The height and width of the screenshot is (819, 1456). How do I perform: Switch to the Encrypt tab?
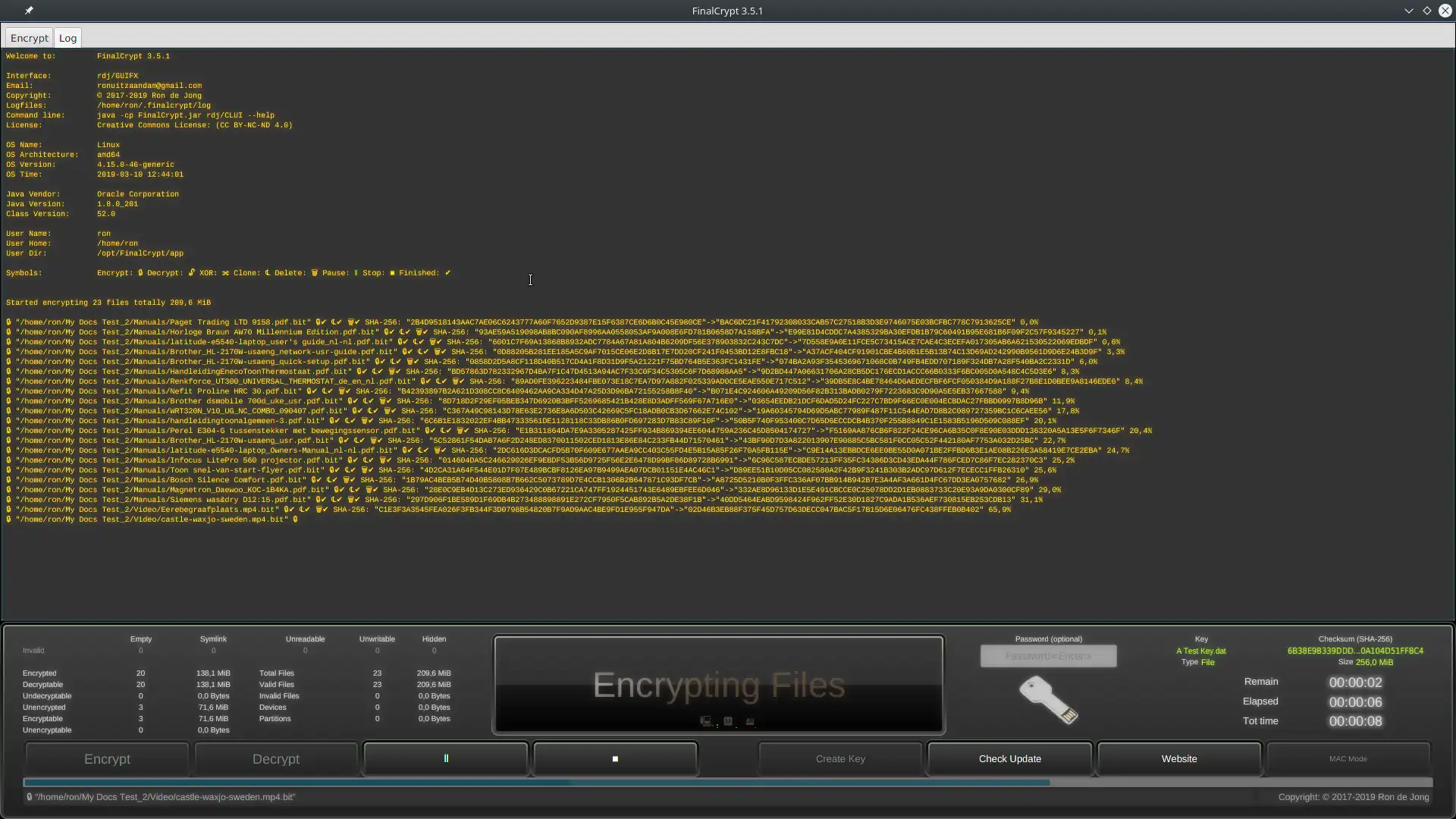point(30,38)
